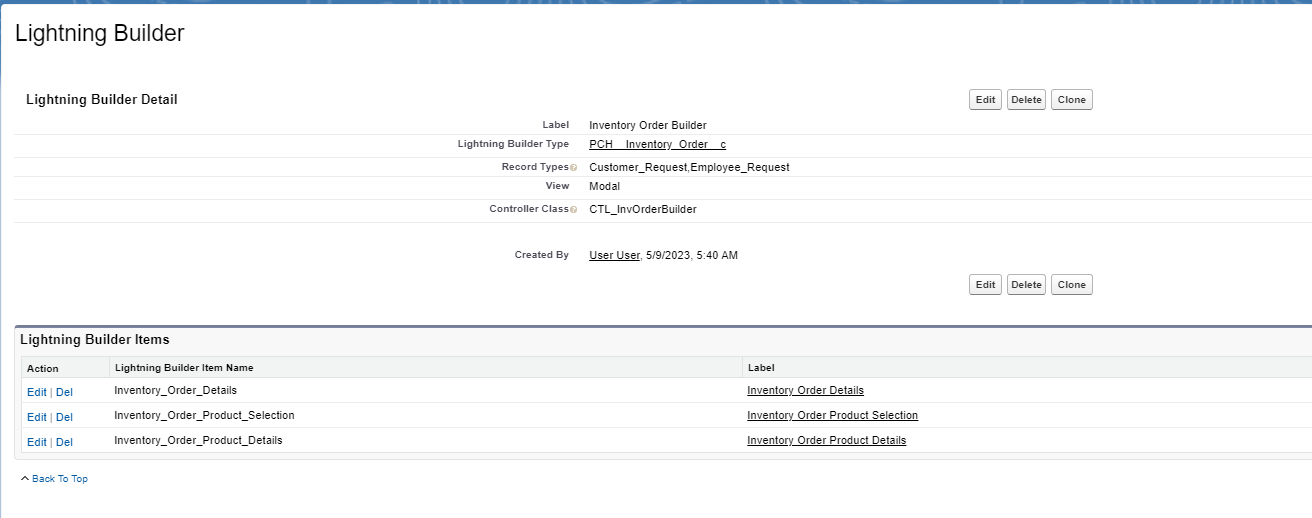
Task: Edit the Inventory_Order_Product_Selection item row
Action: click(36, 417)
